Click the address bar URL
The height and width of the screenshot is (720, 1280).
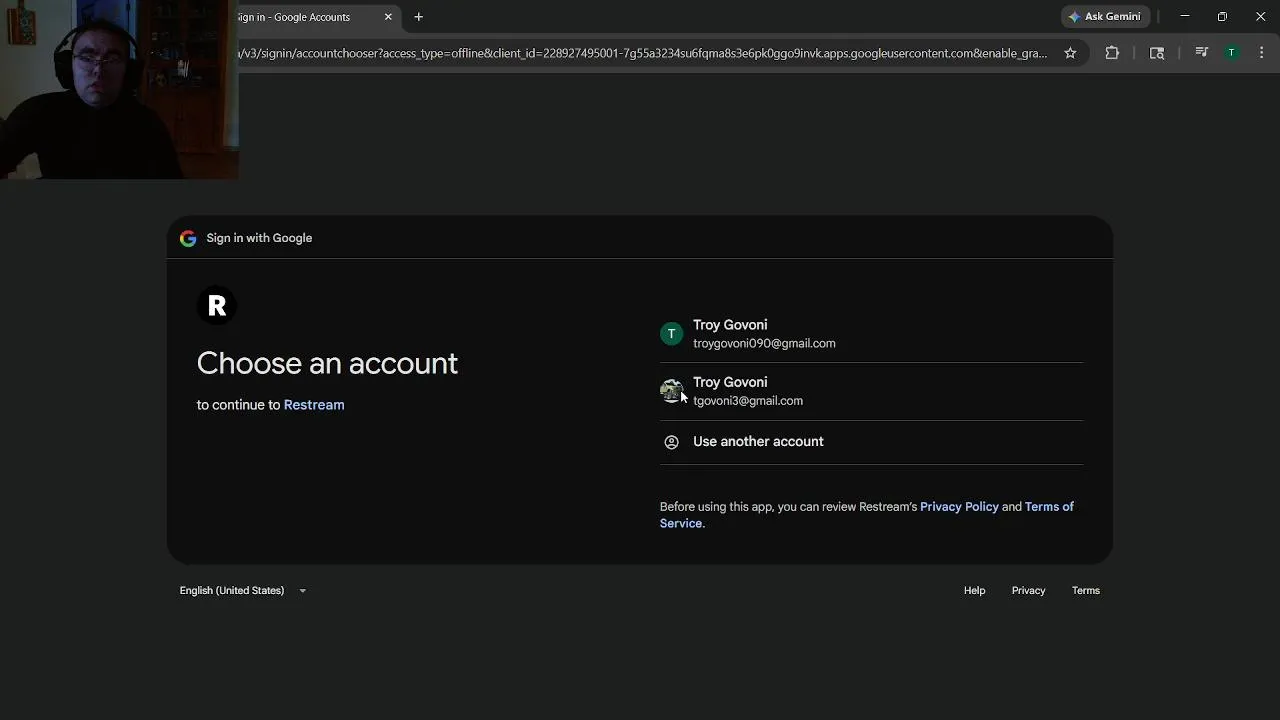coord(640,53)
